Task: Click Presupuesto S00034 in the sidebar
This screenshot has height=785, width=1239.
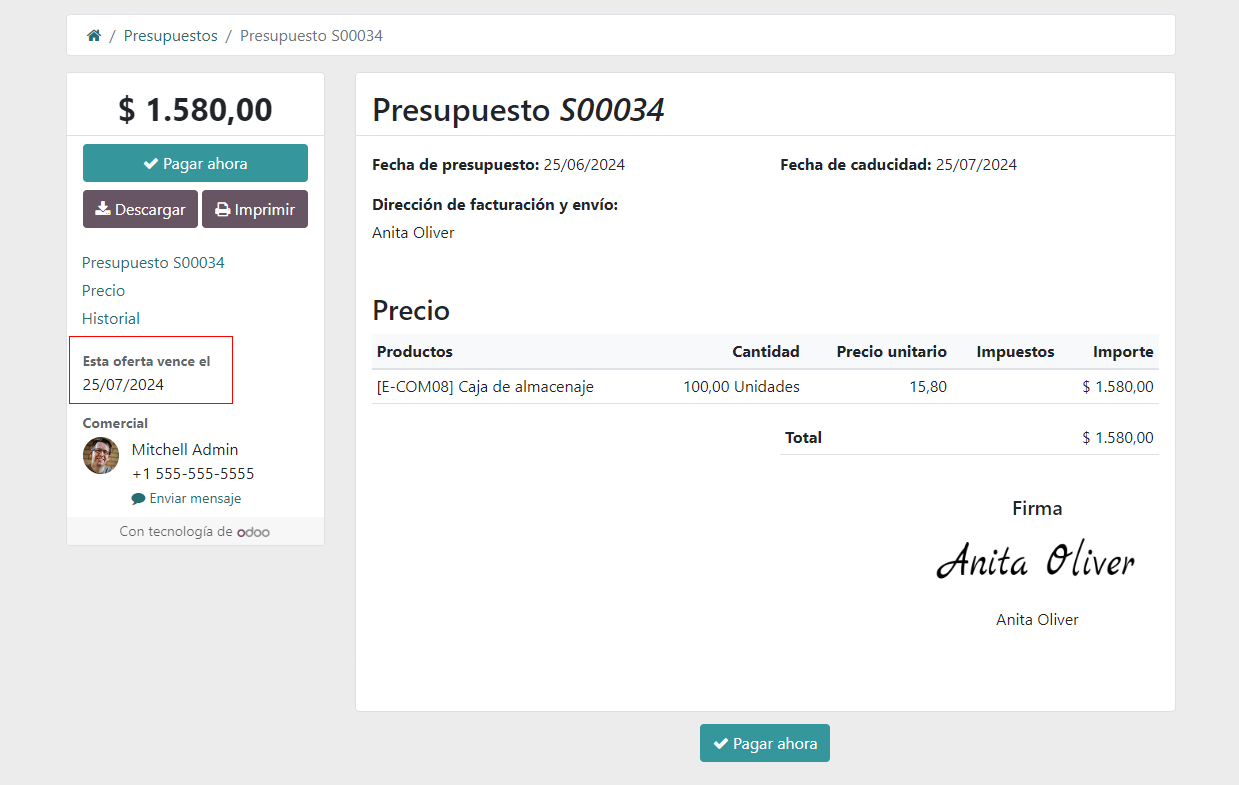Action: 153,262
